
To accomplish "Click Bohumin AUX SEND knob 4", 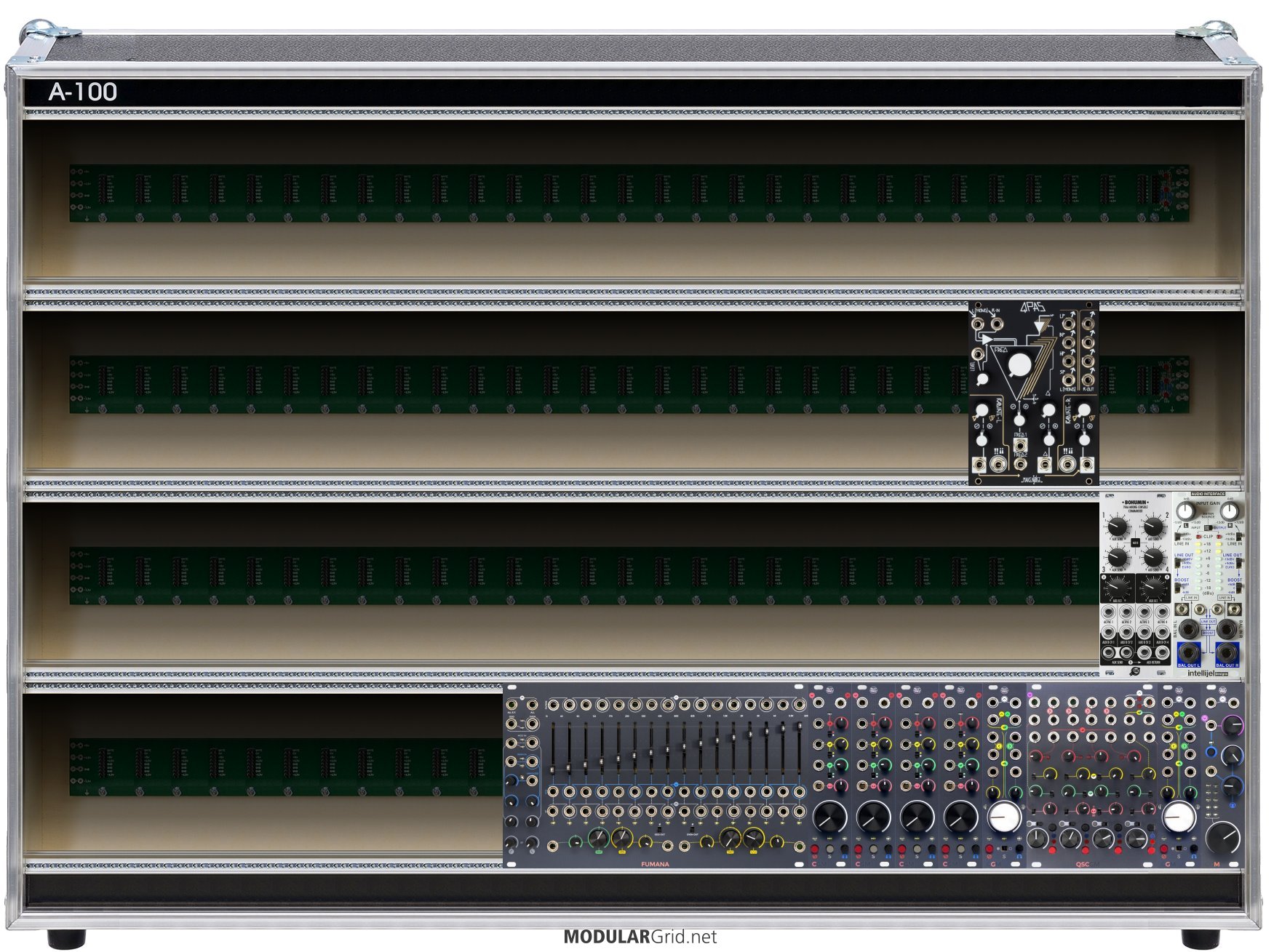I will [x=1153, y=559].
